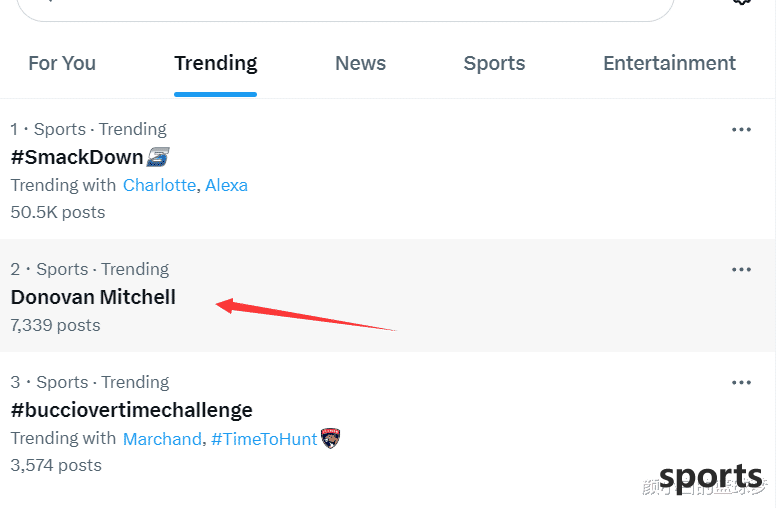Viewport: 777px width, 508px height.
Task: Open the more options menu for #SmackDown
Action: point(741,130)
